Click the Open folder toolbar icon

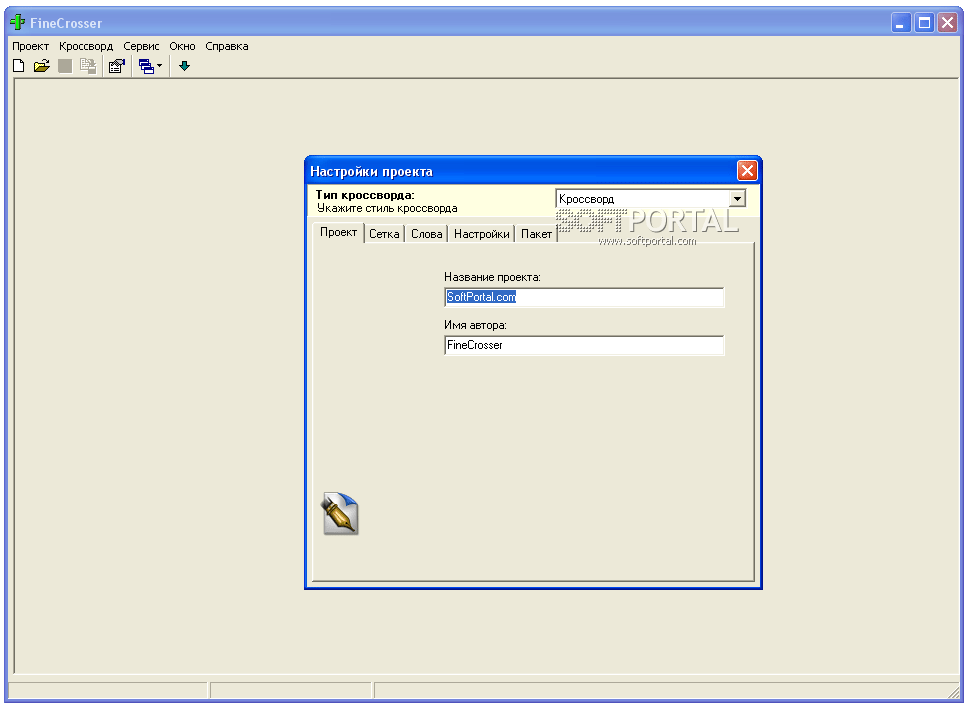tap(41, 65)
